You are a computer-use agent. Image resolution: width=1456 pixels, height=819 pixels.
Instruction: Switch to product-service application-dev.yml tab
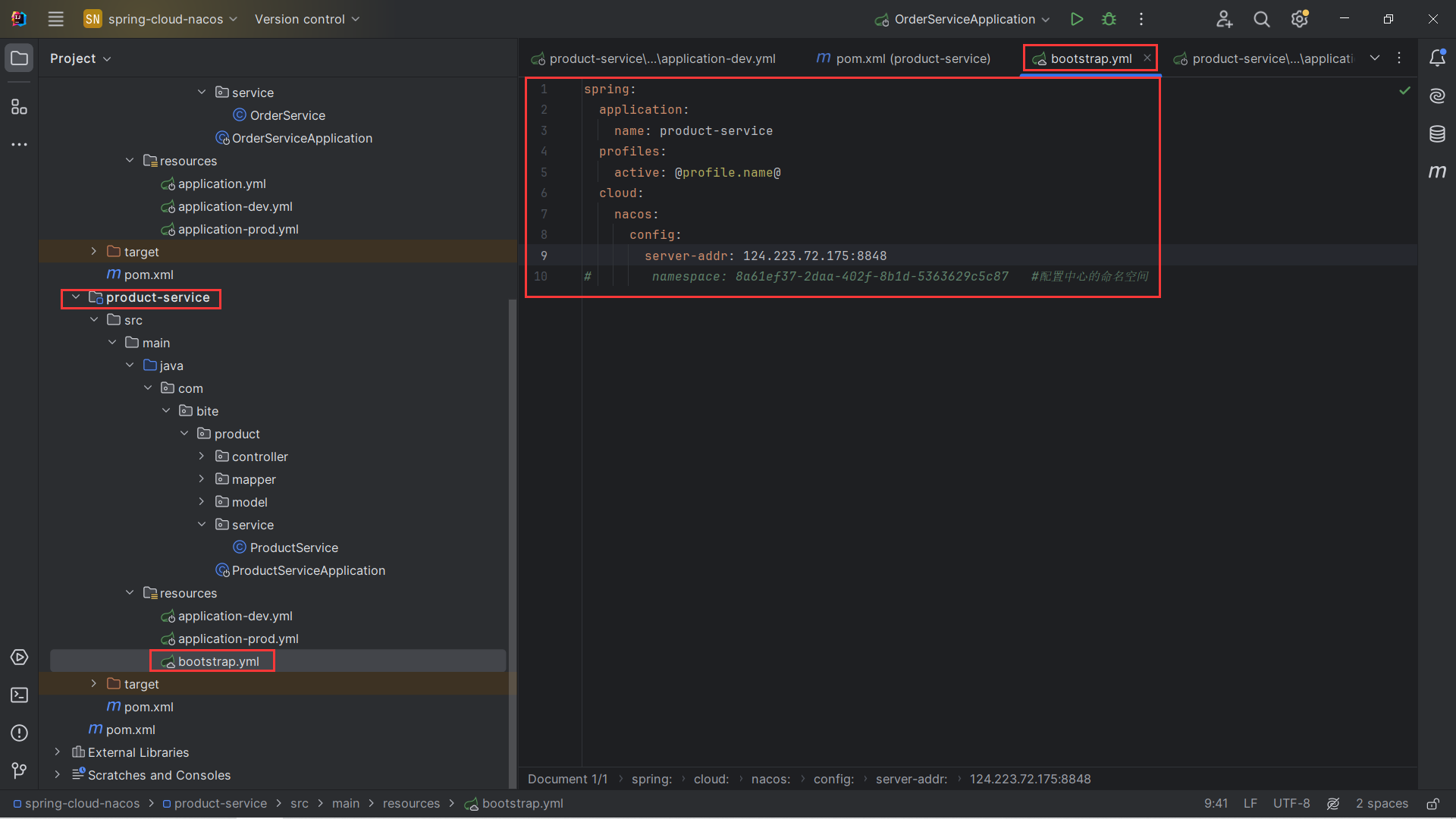coord(653,58)
